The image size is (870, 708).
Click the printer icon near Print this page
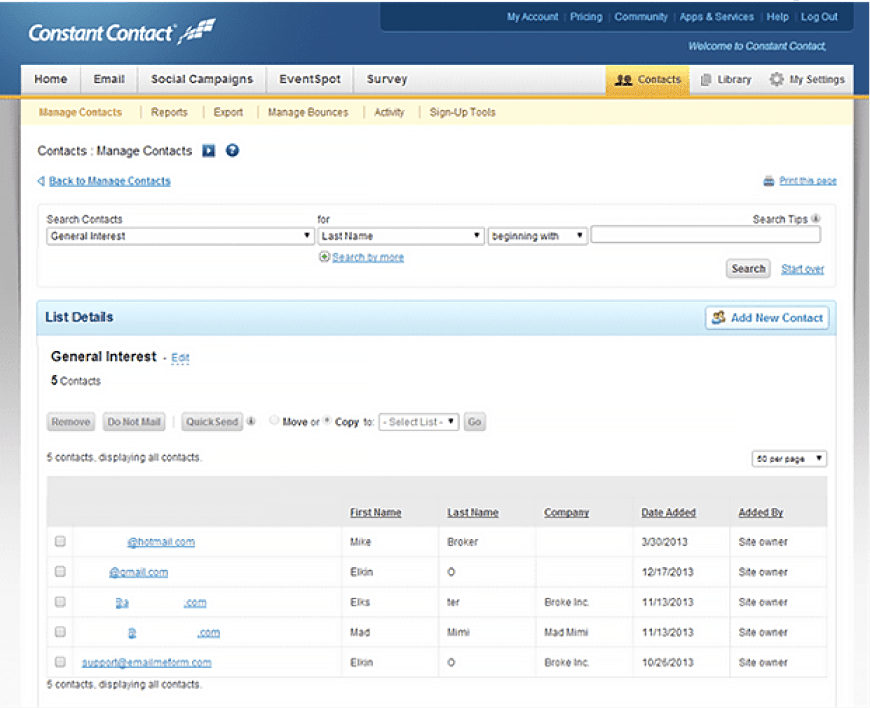(768, 181)
